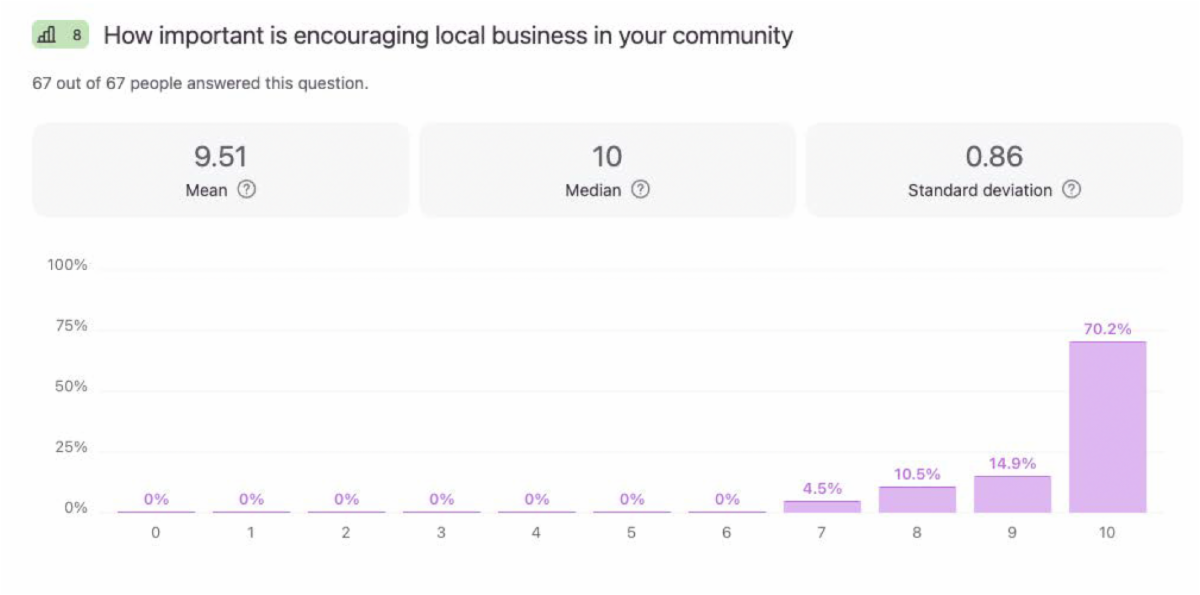The height and width of the screenshot is (595, 1200).
Task: Click the 70.2% bar for rating 10
Action: pyautogui.click(x=1107, y=427)
